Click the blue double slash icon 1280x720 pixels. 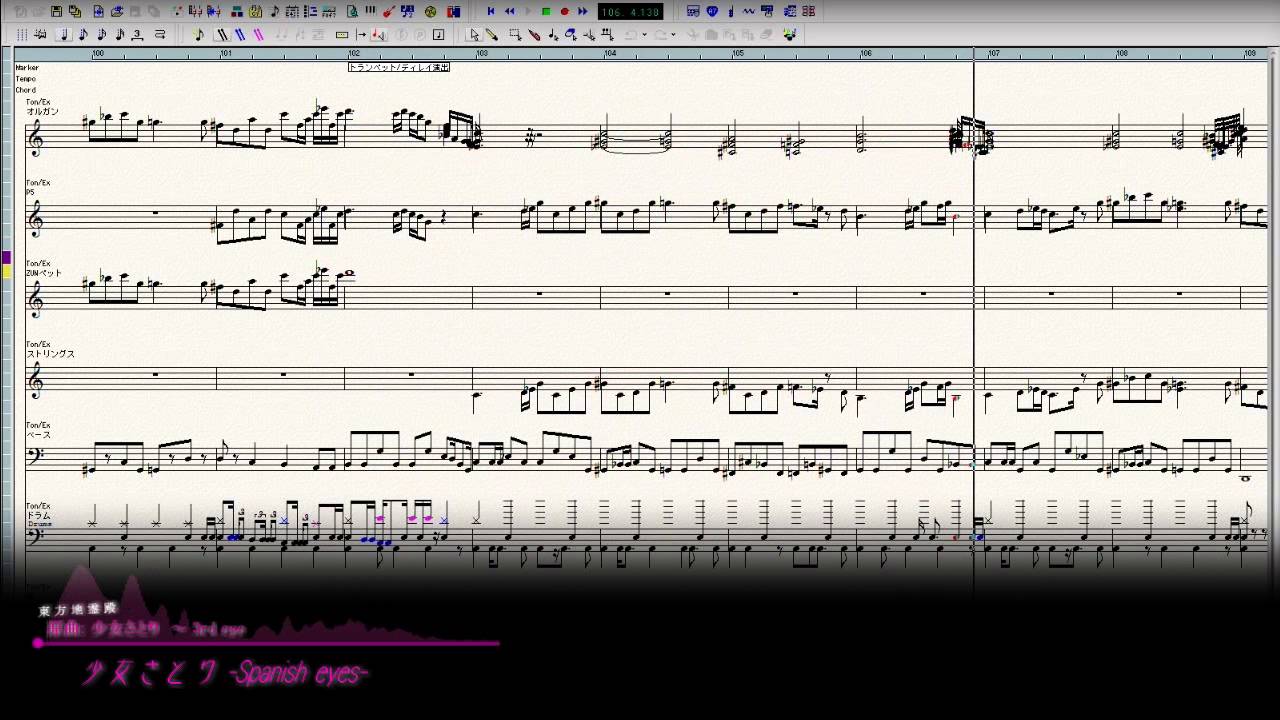[x=240, y=34]
